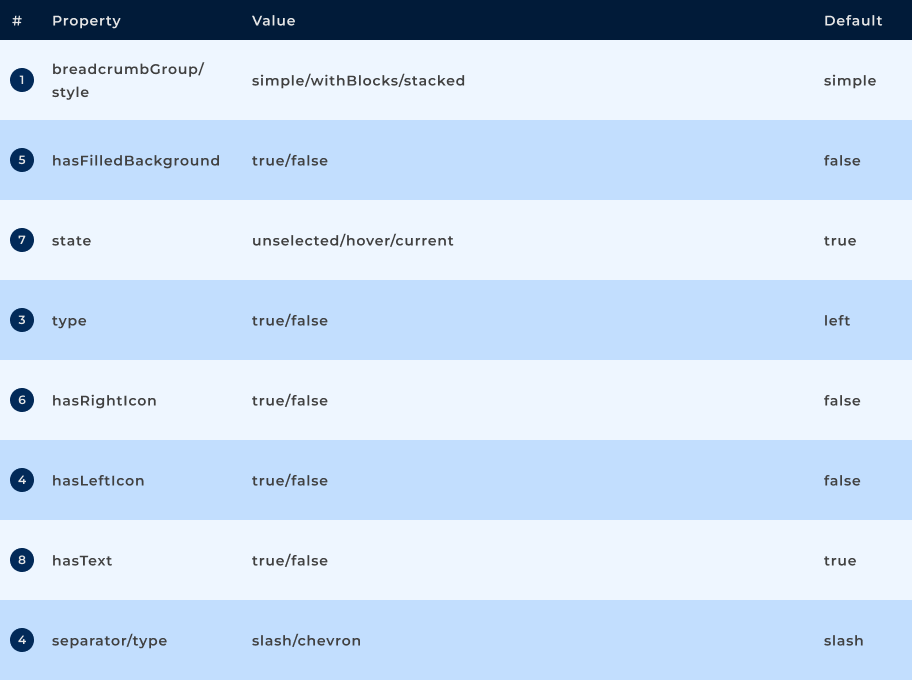Click the number 4 badge beside hasLeftIcon
The height and width of the screenshot is (680, 912).
click(22, 480)
